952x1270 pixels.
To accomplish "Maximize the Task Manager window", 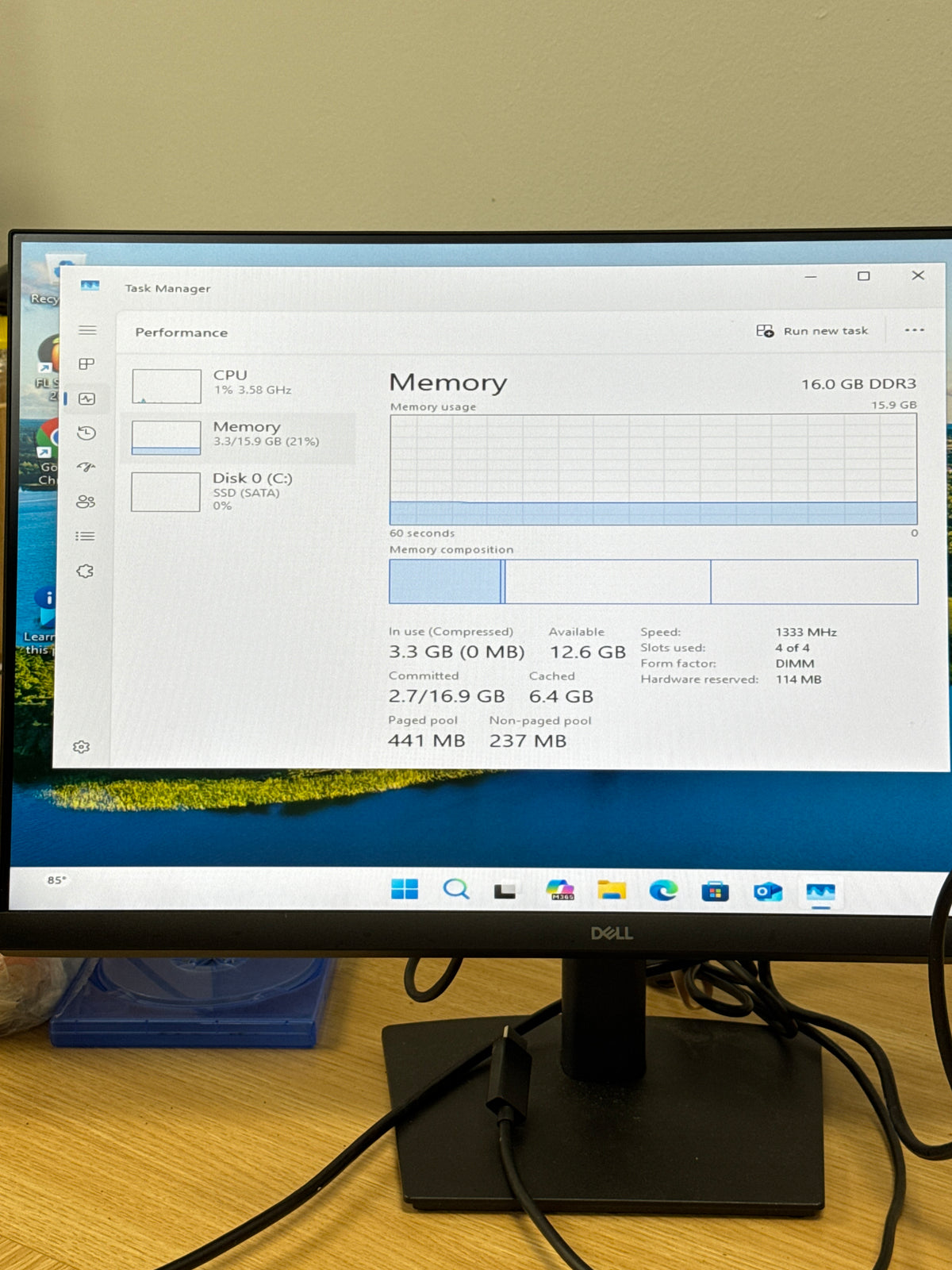I will [x=864, y=276].
